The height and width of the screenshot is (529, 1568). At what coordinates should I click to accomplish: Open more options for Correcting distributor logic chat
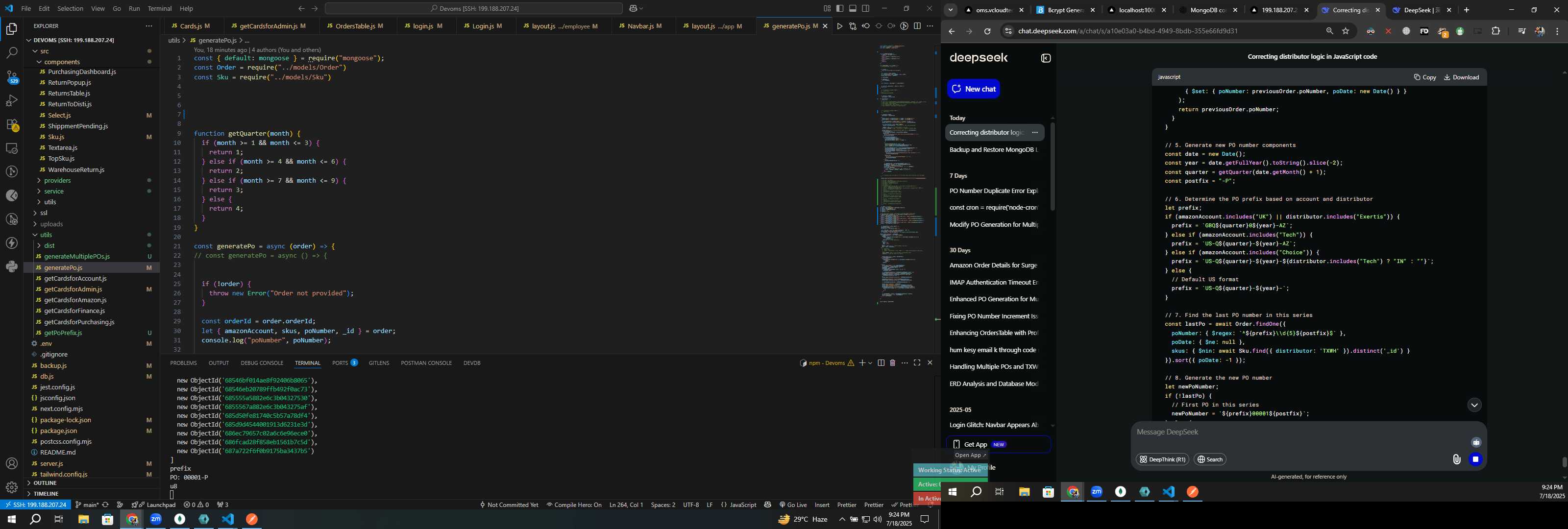(x=1035, y=133)
